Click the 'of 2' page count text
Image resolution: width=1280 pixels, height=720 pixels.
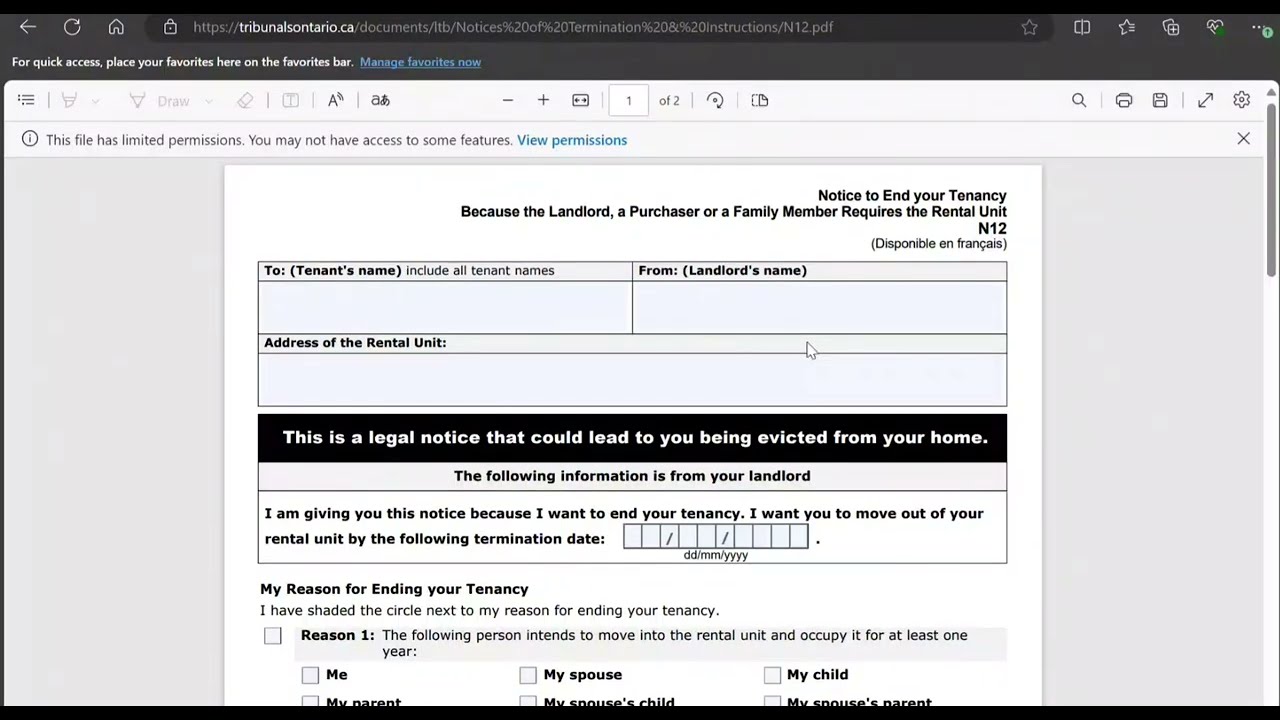coord(669,100)
